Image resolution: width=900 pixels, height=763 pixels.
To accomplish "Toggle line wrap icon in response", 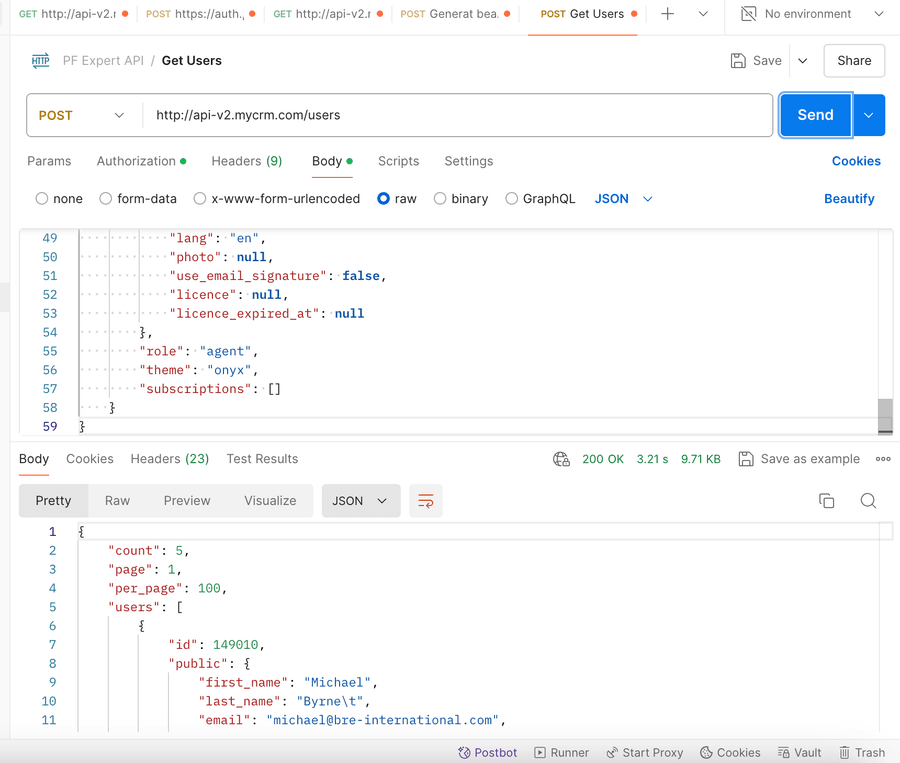I will (x=426, y=501).
